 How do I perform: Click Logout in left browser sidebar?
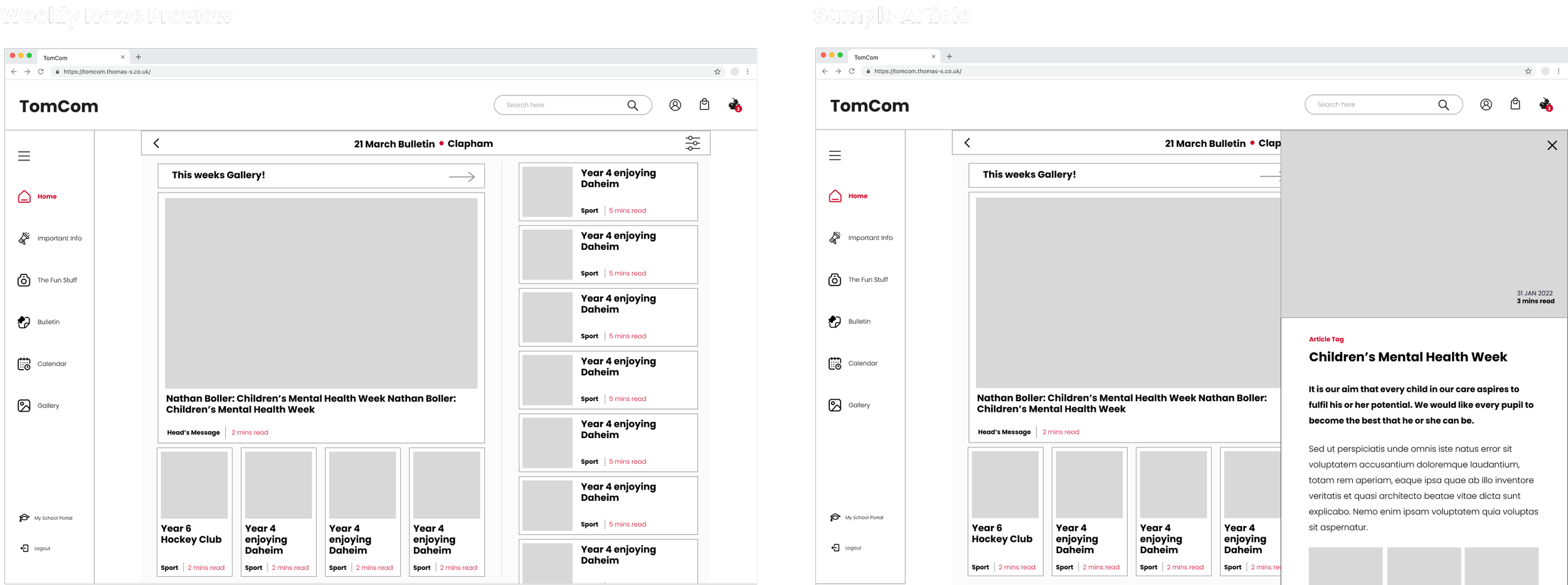pyautogui.click(x=35, y=548)
